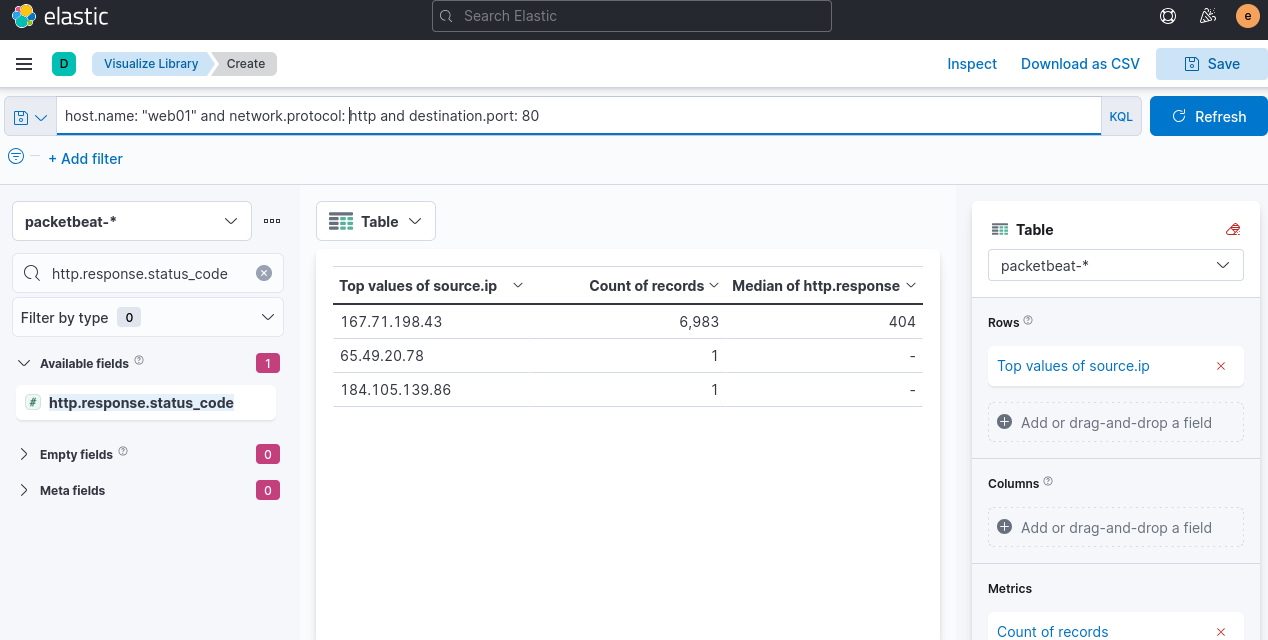Click the Inspect menu link
The width and height of the screenshot is (1268, 640).
click(971, 64)
